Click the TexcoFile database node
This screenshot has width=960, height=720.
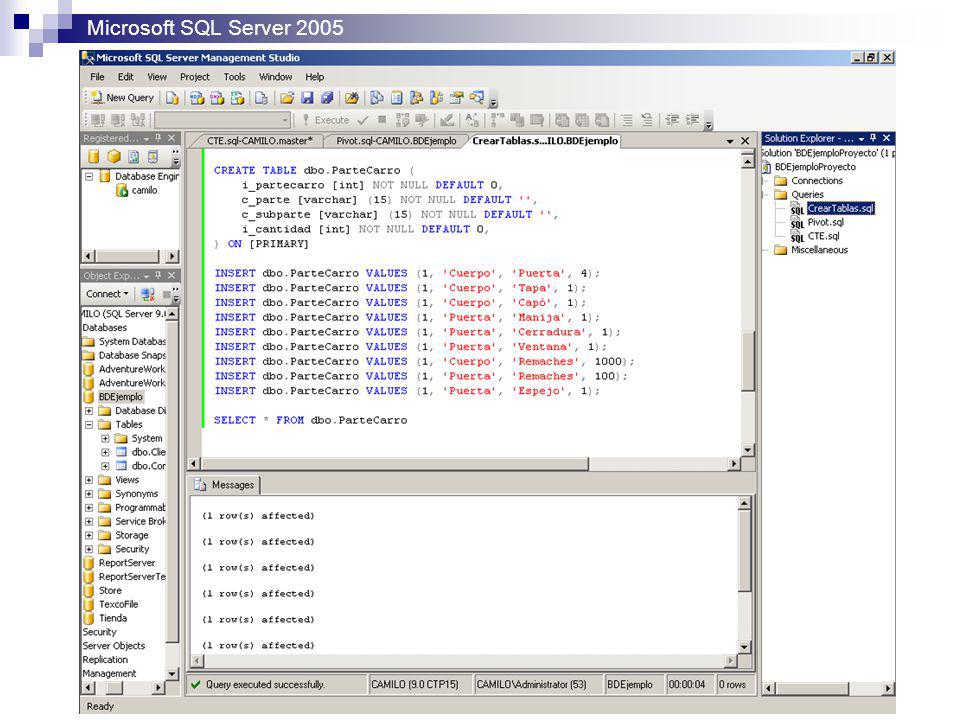[x=118, y=604]
